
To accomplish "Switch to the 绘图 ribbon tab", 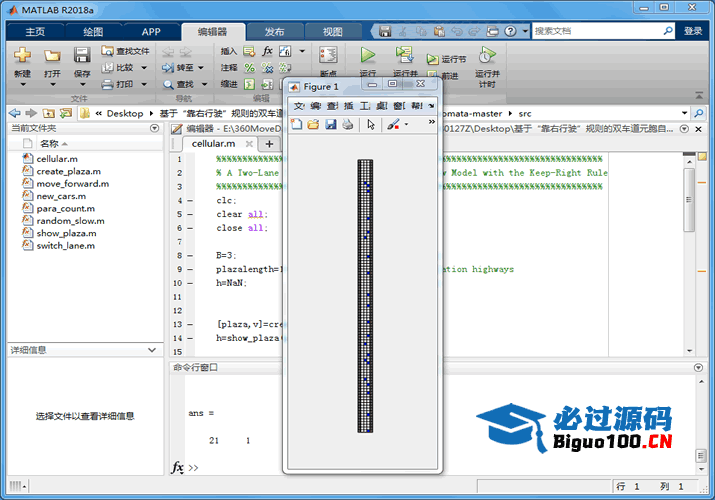I will click(93, 31).
